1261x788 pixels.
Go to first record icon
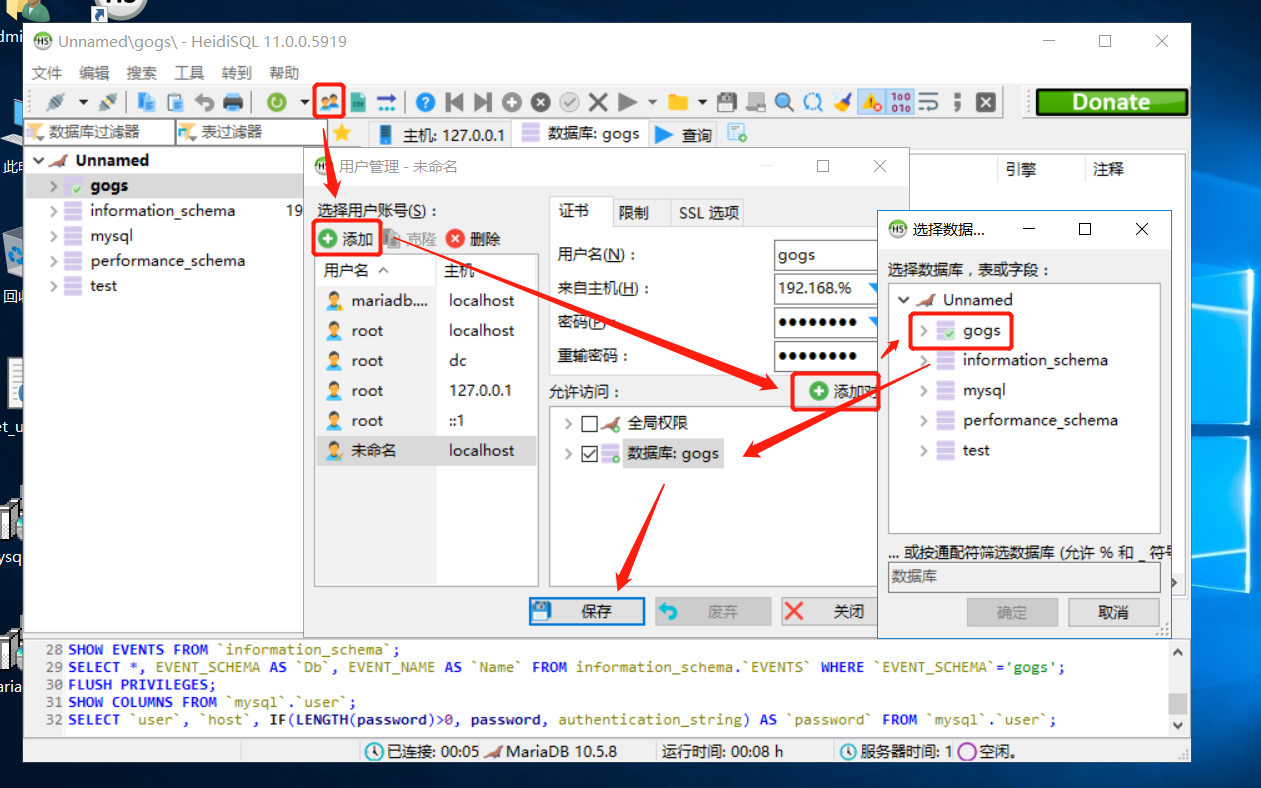[x=455, y=101]
